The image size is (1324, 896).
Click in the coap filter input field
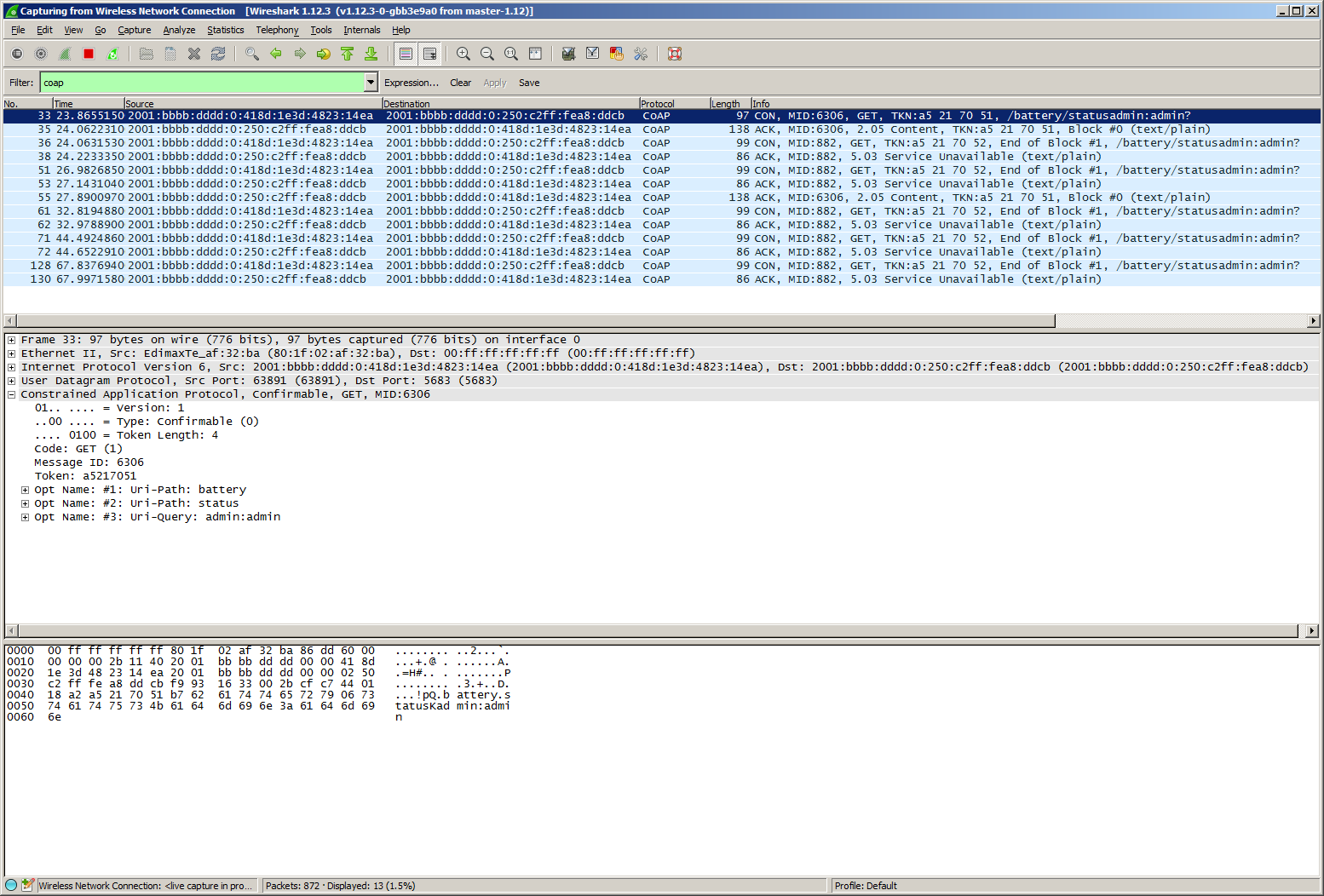(202, 83)
